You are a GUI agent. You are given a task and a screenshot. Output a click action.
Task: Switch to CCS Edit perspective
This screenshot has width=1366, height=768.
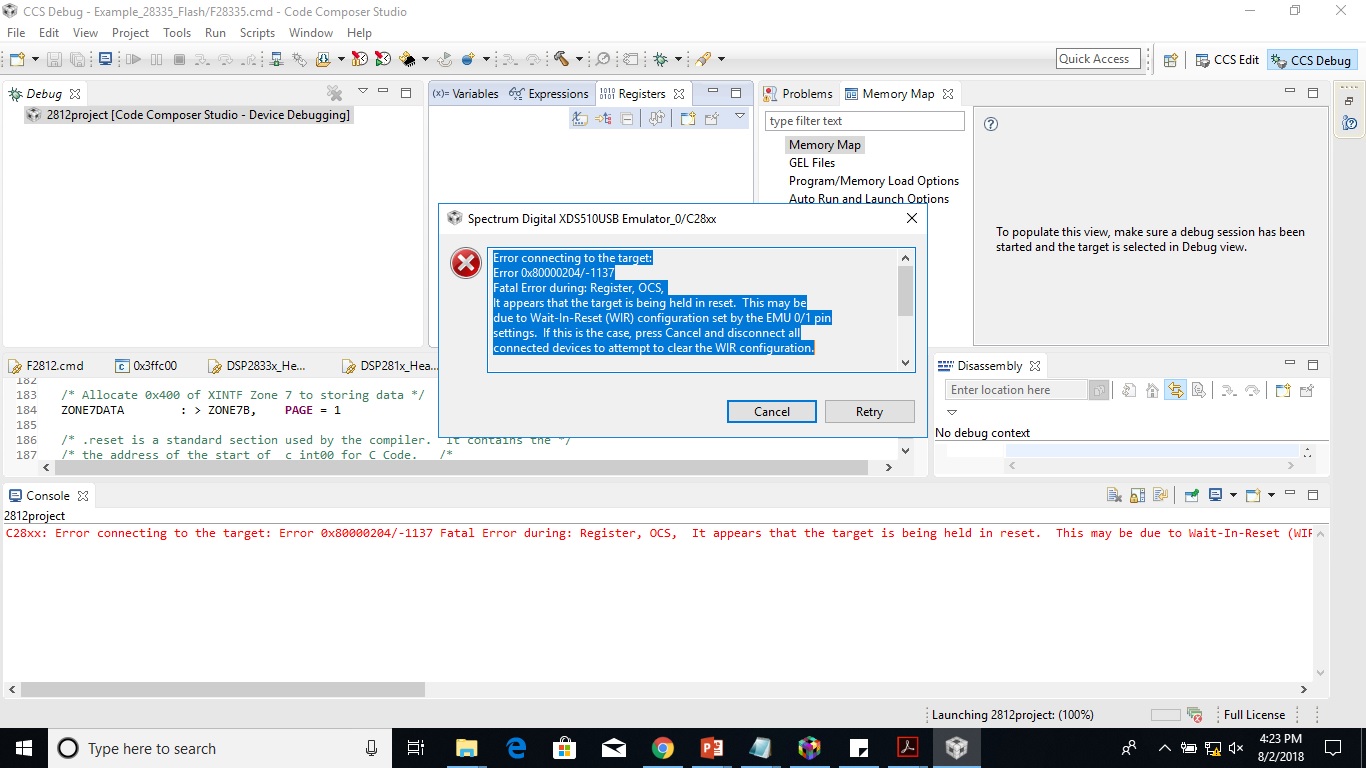1227,60
